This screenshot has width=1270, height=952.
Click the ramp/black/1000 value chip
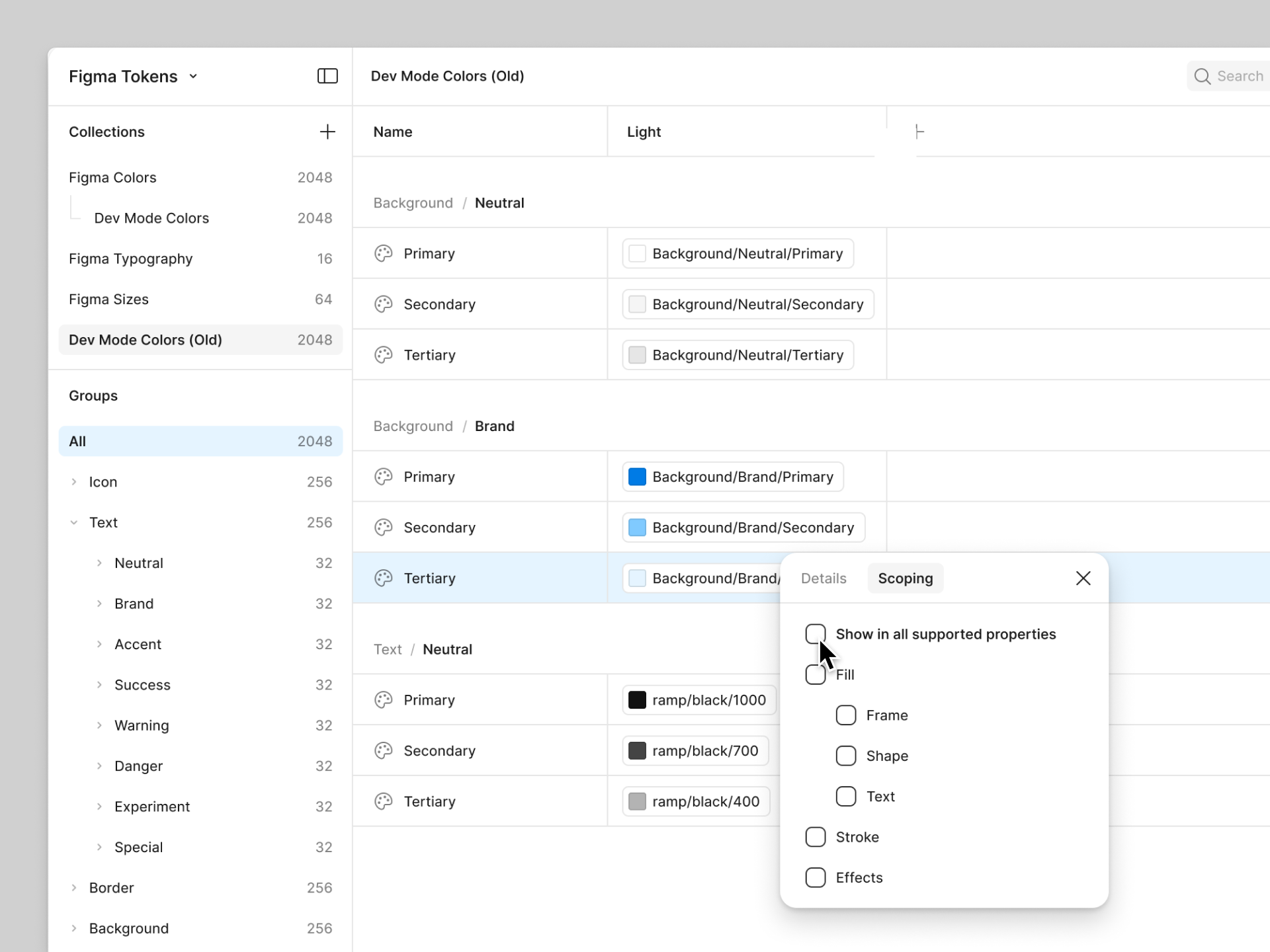pyautogui.click(x=699, y=700)
